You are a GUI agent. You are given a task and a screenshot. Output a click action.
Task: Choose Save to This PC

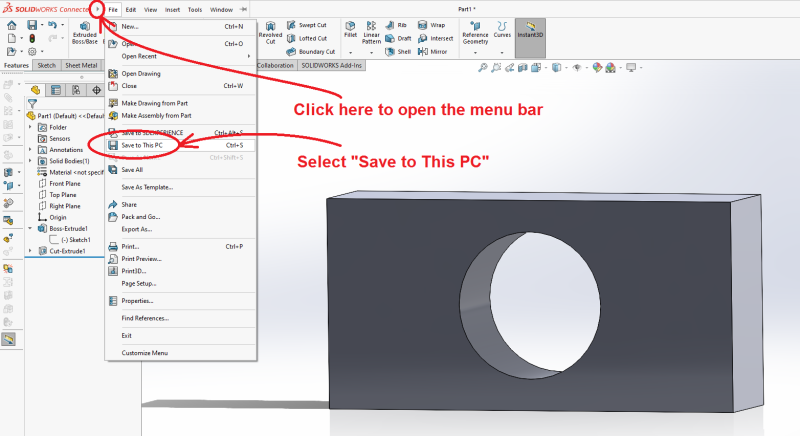152,144
